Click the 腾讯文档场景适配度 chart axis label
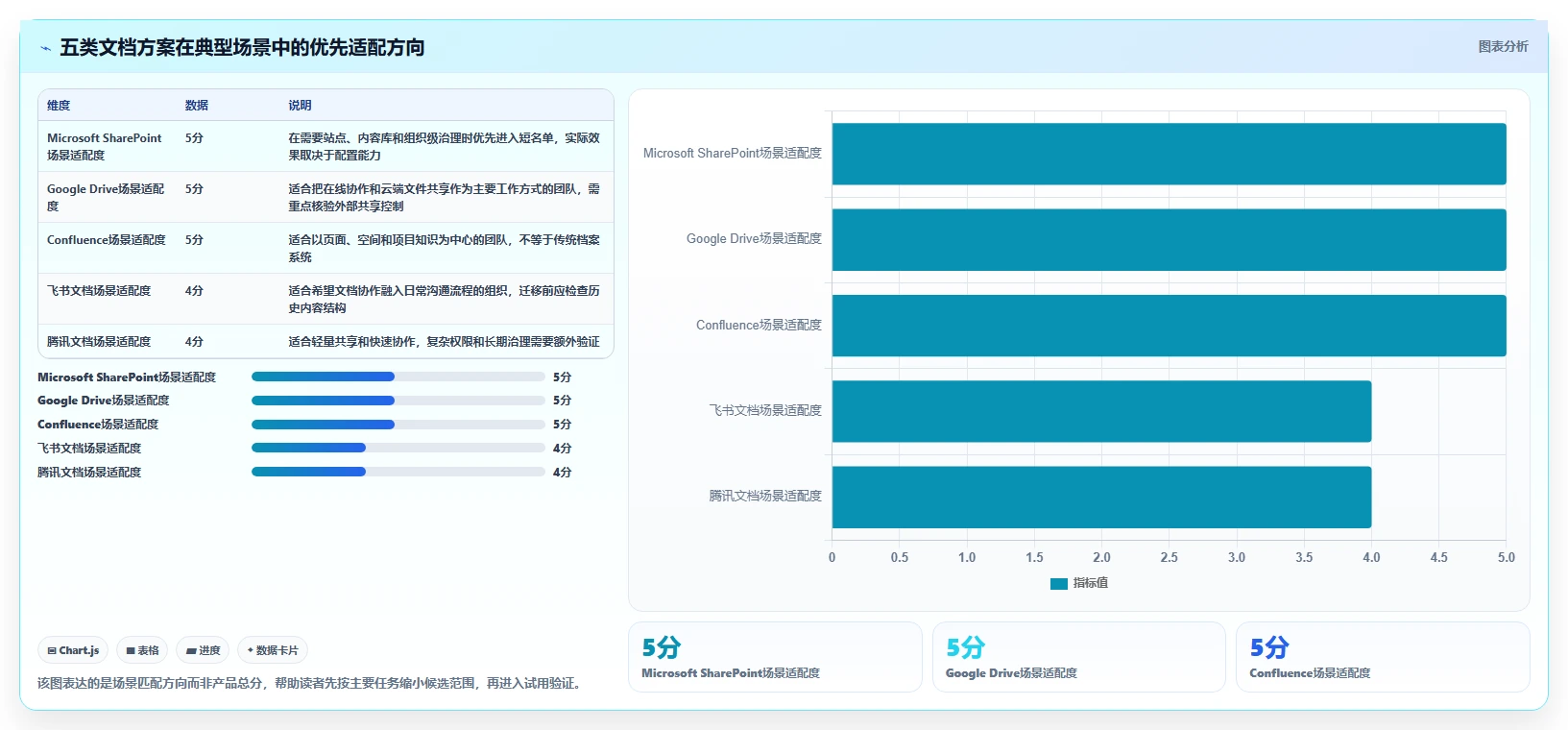This screenshot has height=730, width=1568. (765, 496)
